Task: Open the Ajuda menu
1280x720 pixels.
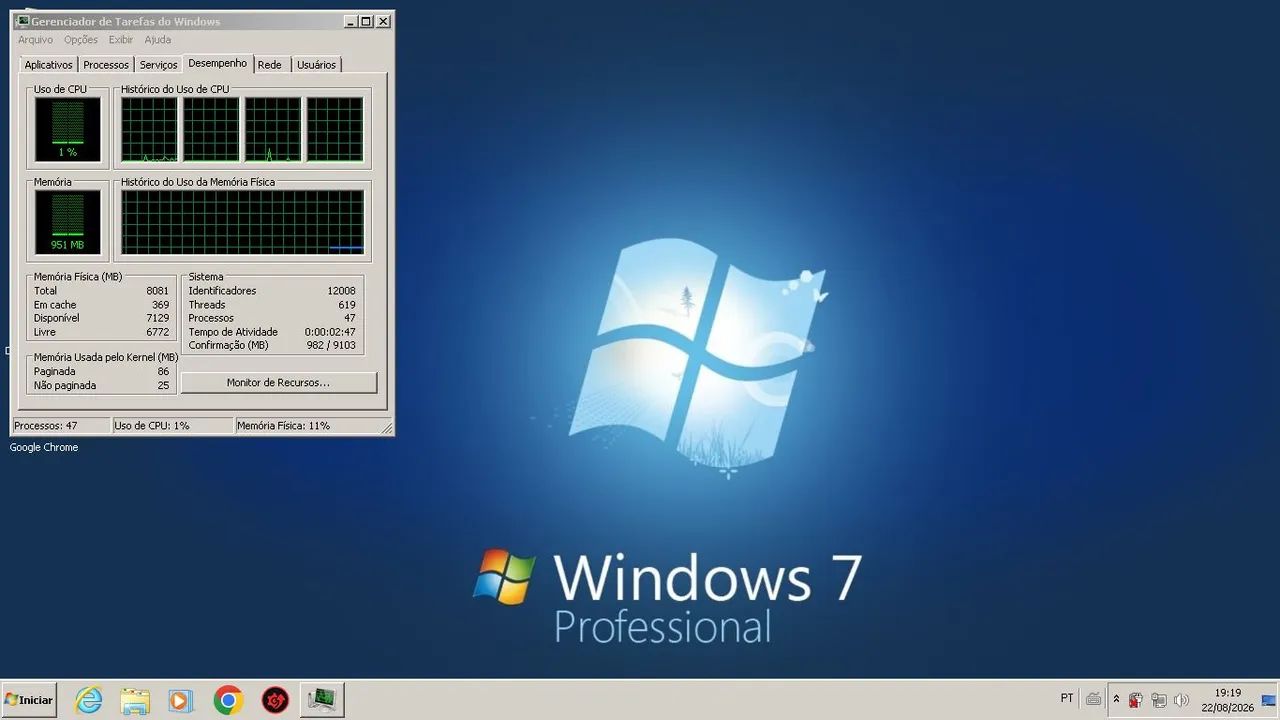Action: pos(158,40)
